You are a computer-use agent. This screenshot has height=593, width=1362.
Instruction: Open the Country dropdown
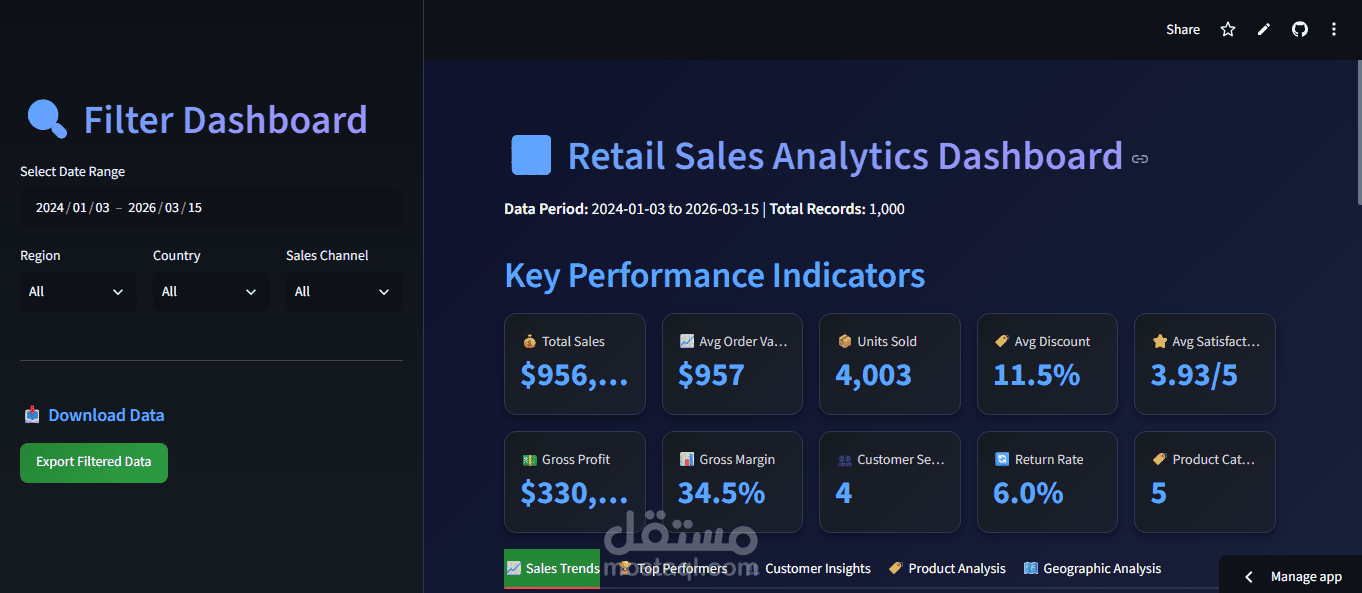point(211,292)
